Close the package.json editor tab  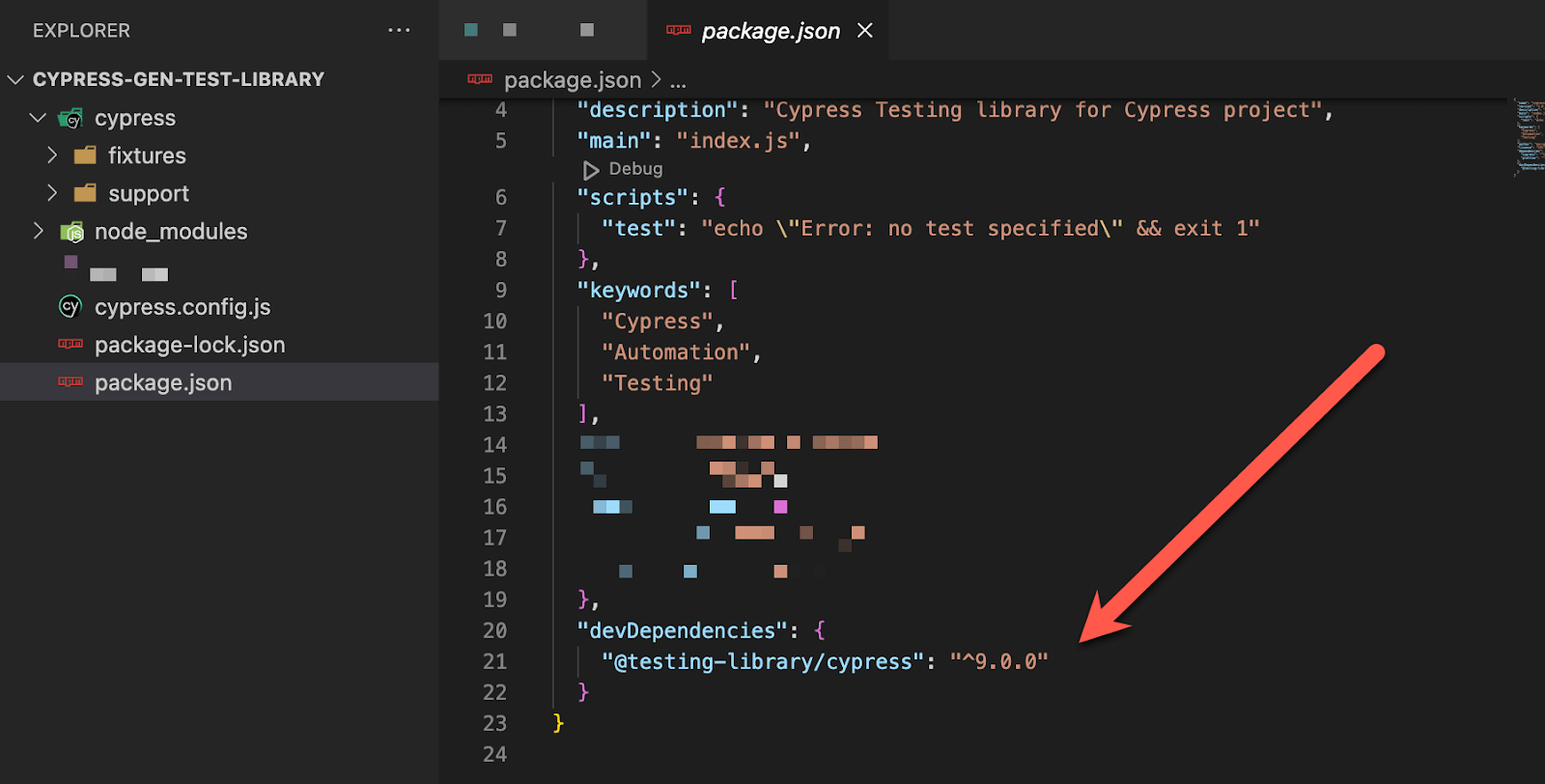coord(865,31)
